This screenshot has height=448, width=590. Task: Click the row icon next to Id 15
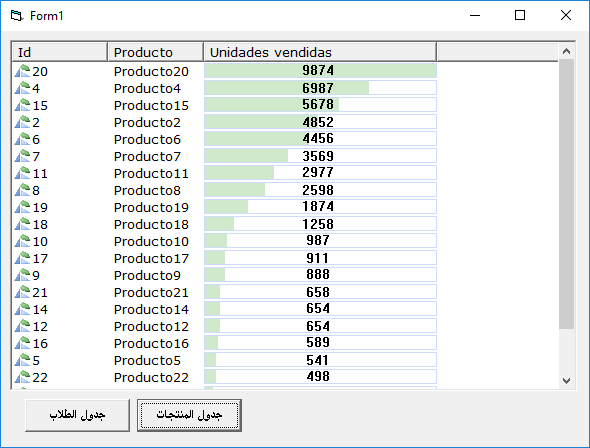point(22,105)
